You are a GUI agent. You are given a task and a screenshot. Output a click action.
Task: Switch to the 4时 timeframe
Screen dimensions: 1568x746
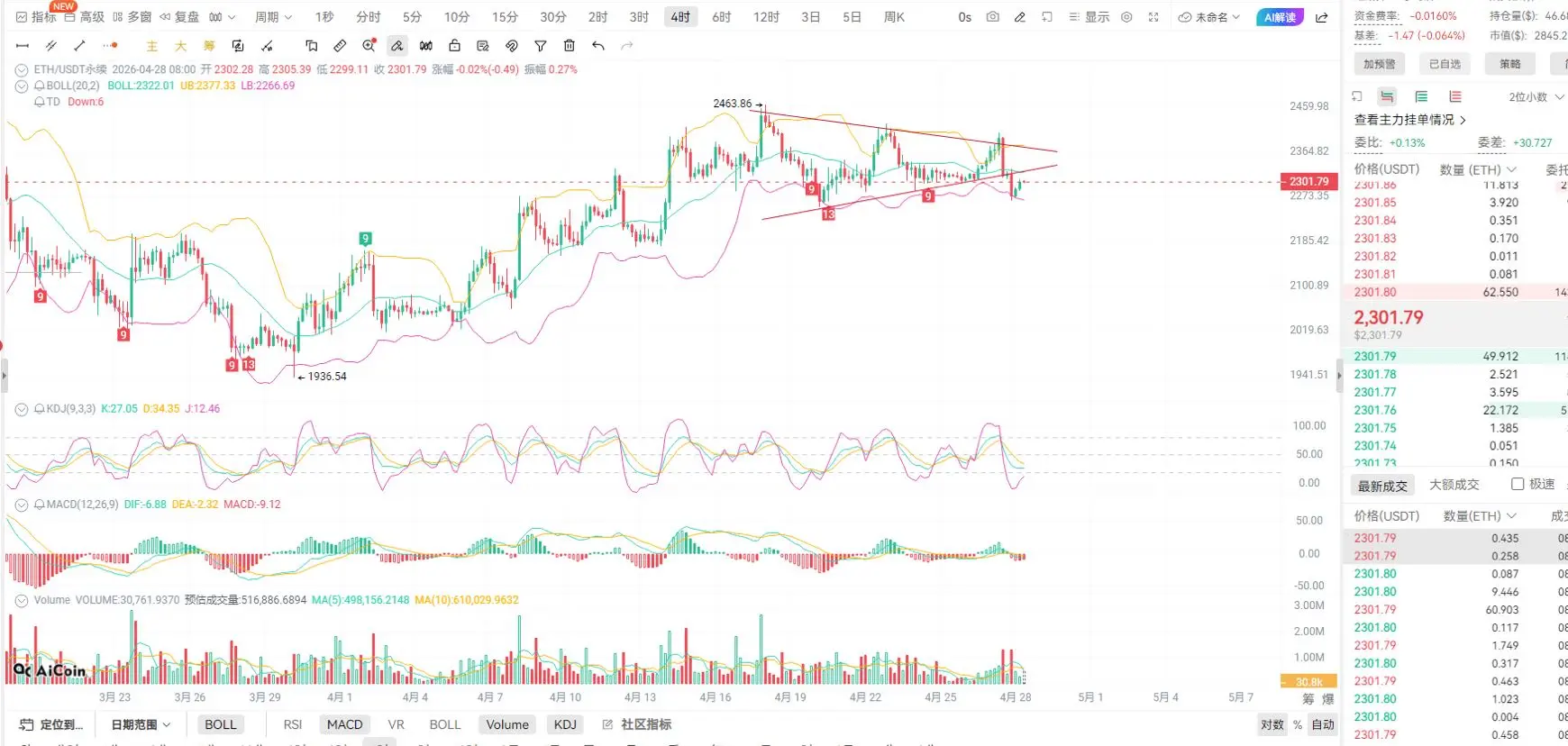click(x=680, y=17)
